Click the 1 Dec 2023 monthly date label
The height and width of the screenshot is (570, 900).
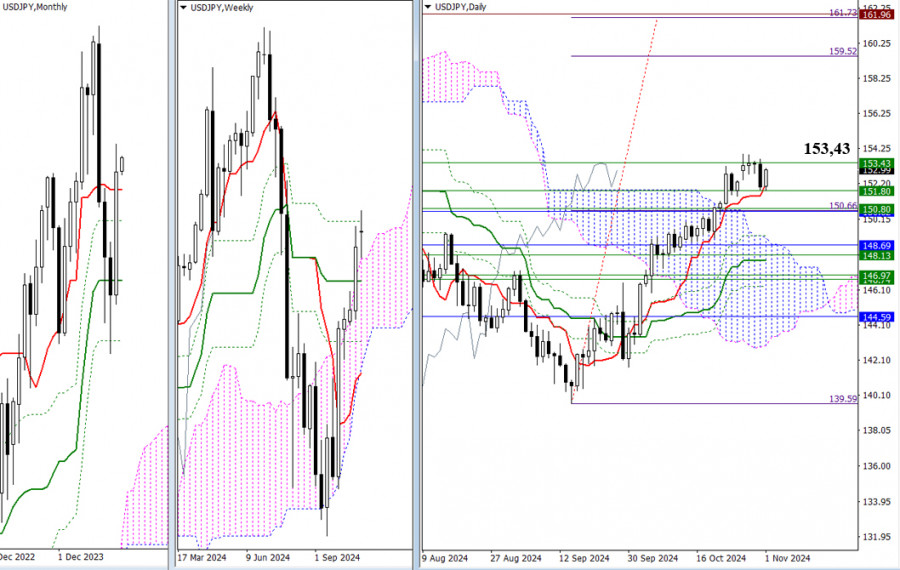(x=80, y=557)
